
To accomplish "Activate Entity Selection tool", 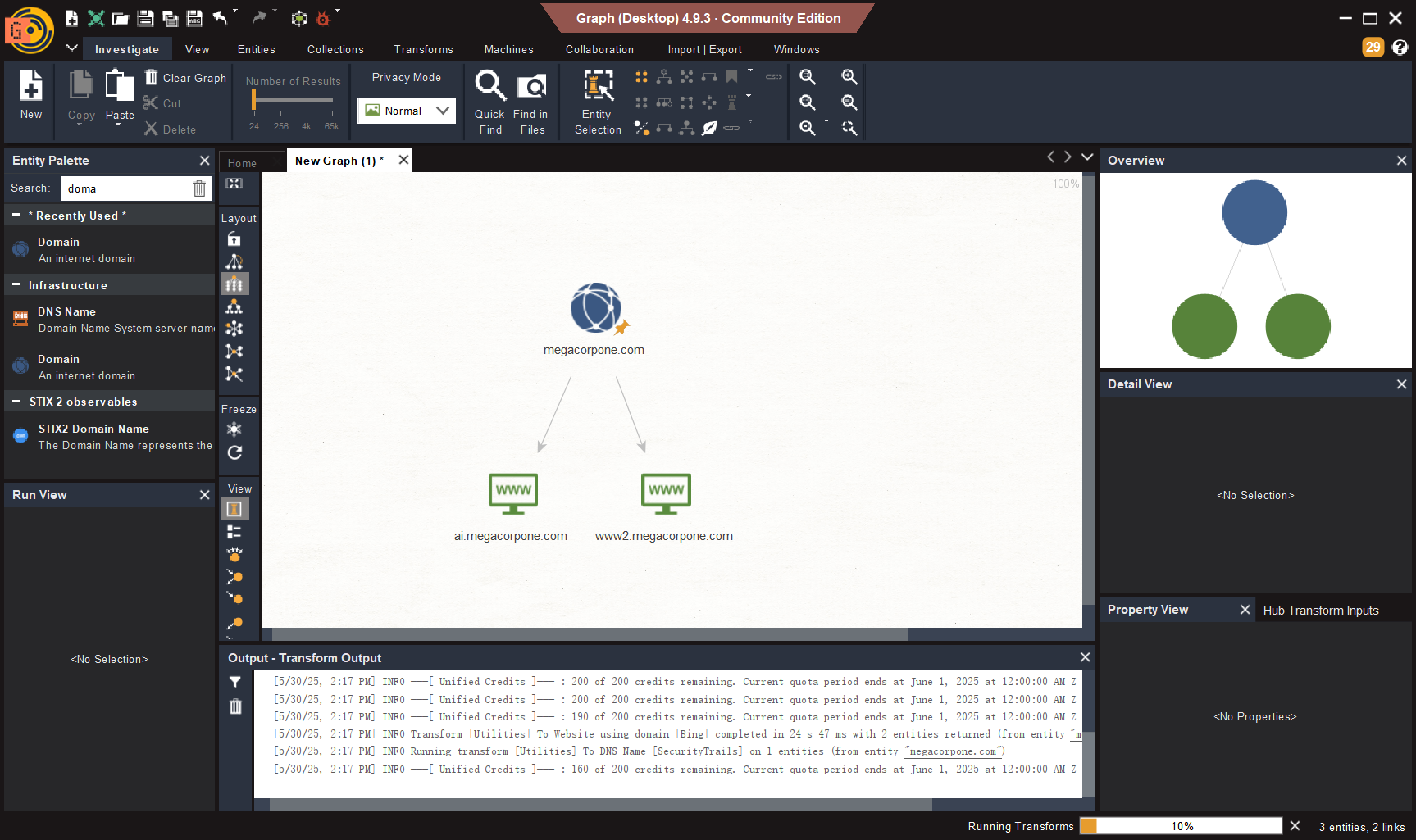I will [598, 102].
